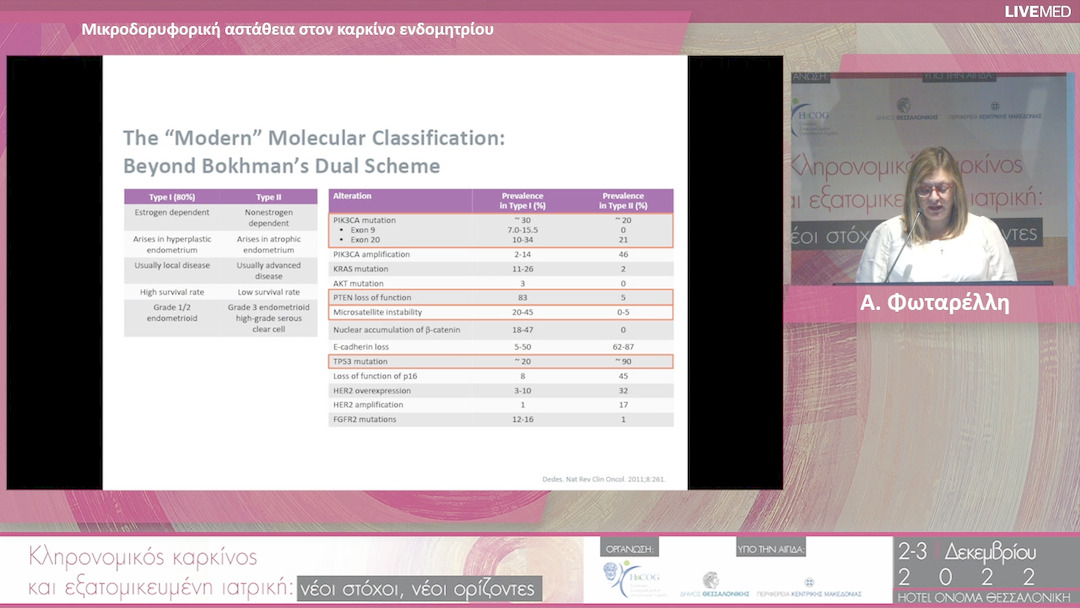This screenshot has height=608, width=1080.
Task: Click 'Prevalence in Type I (%)' header
Action: pyautogui.click(x=529, y=201)
